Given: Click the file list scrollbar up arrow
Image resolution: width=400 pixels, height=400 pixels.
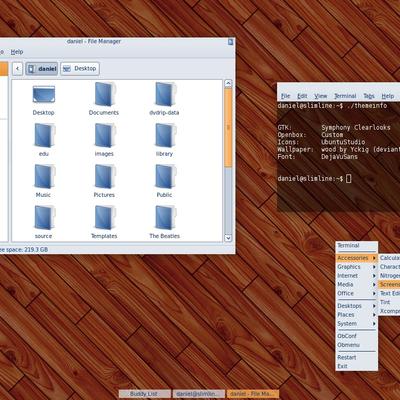Looking at the screenshot, I should [228, 83].
